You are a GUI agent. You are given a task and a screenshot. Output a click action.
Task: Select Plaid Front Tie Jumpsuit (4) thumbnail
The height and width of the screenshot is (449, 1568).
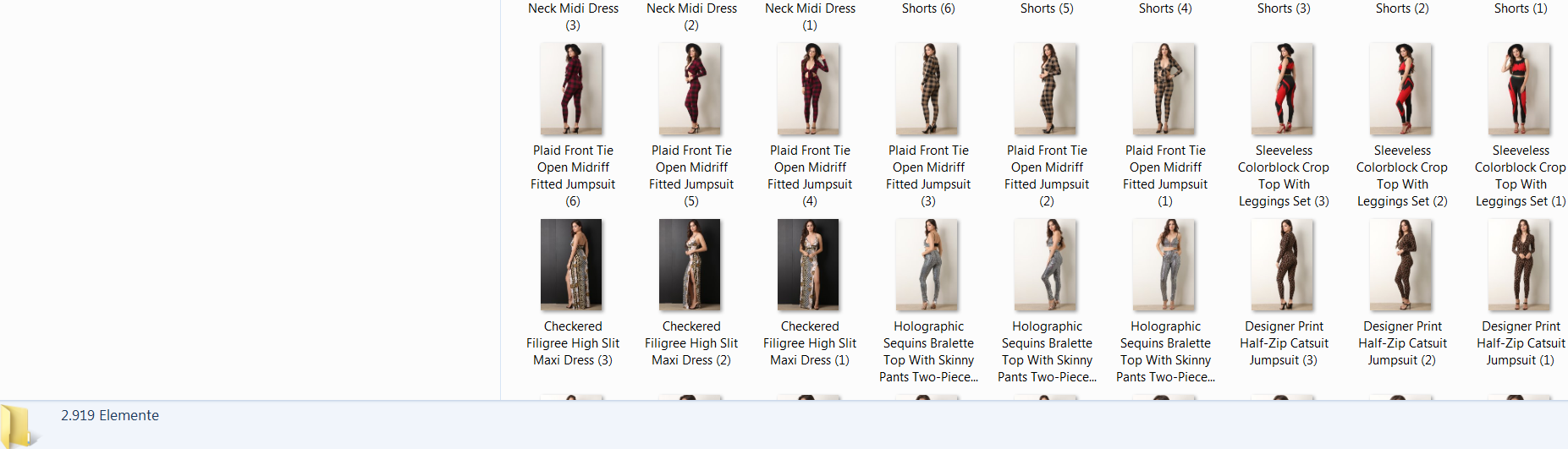(x=810, y=90)
